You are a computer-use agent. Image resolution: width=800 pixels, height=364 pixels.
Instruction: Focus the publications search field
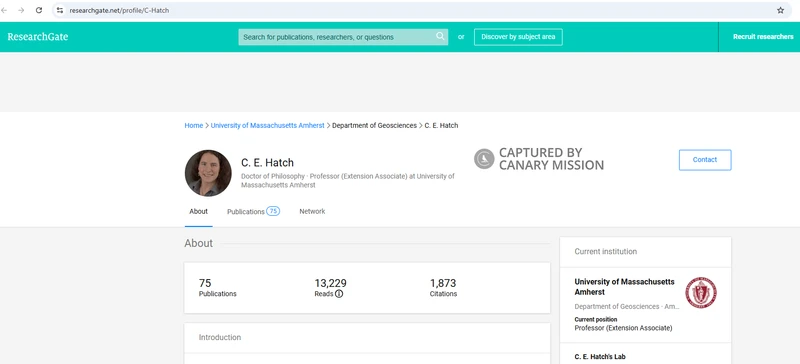click(343, 37)
